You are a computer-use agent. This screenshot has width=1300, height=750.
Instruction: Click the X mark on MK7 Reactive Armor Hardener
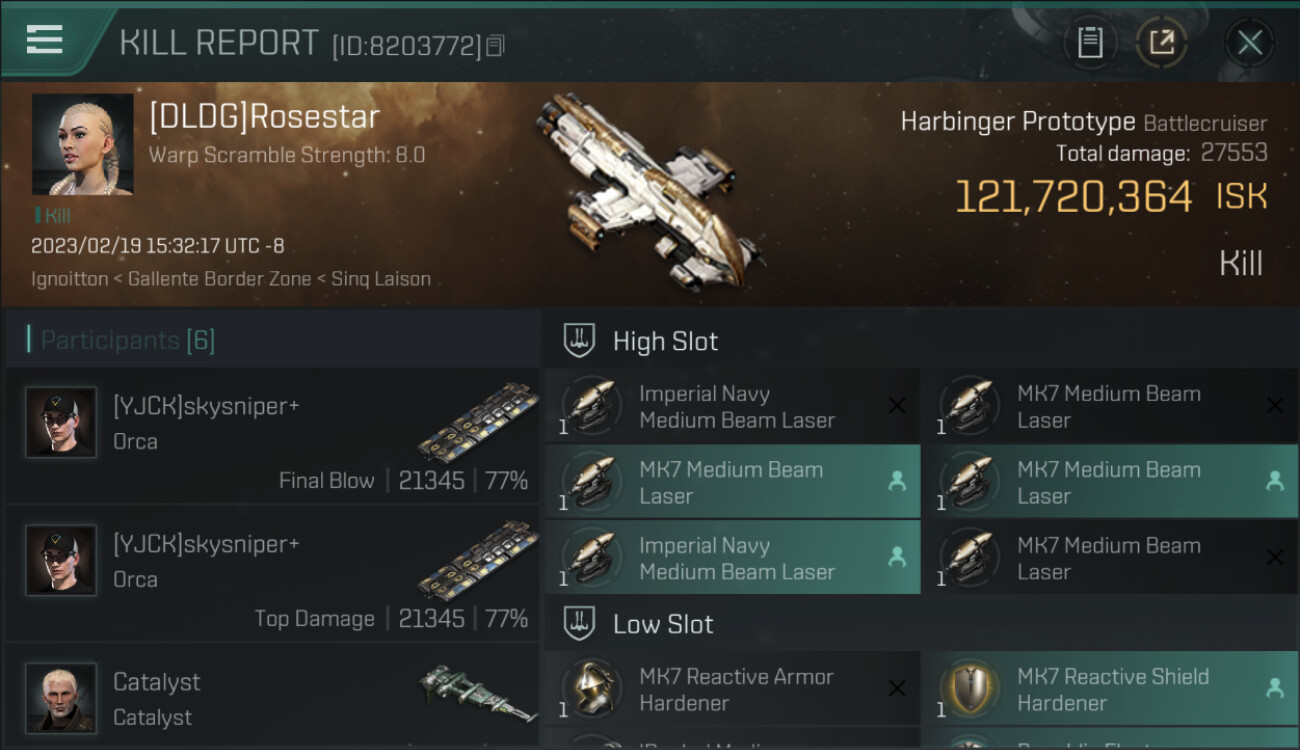click(x=897, y=688)
